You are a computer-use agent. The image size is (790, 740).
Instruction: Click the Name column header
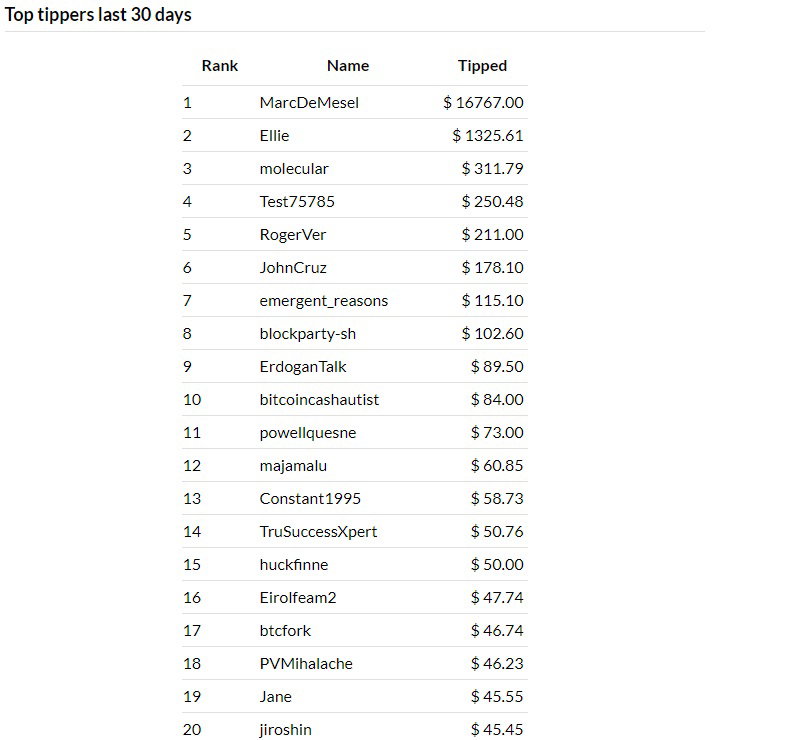point(348,65)
